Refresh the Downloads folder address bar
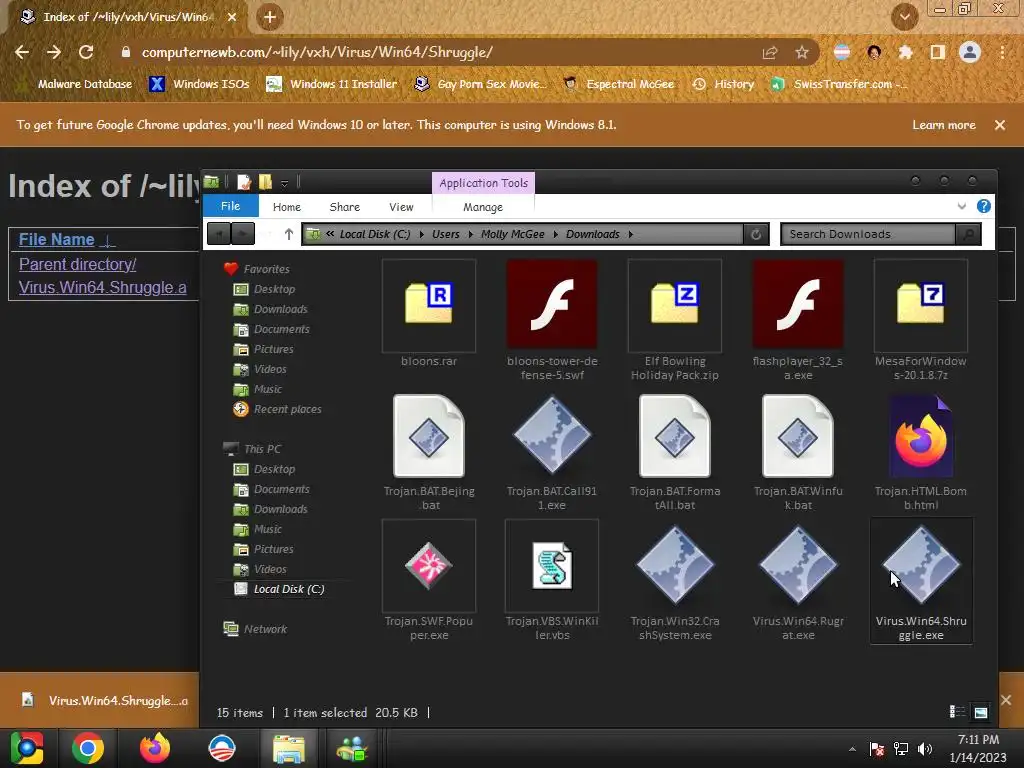This screenshot has height=768, width=1024. [x=756, y=234]
